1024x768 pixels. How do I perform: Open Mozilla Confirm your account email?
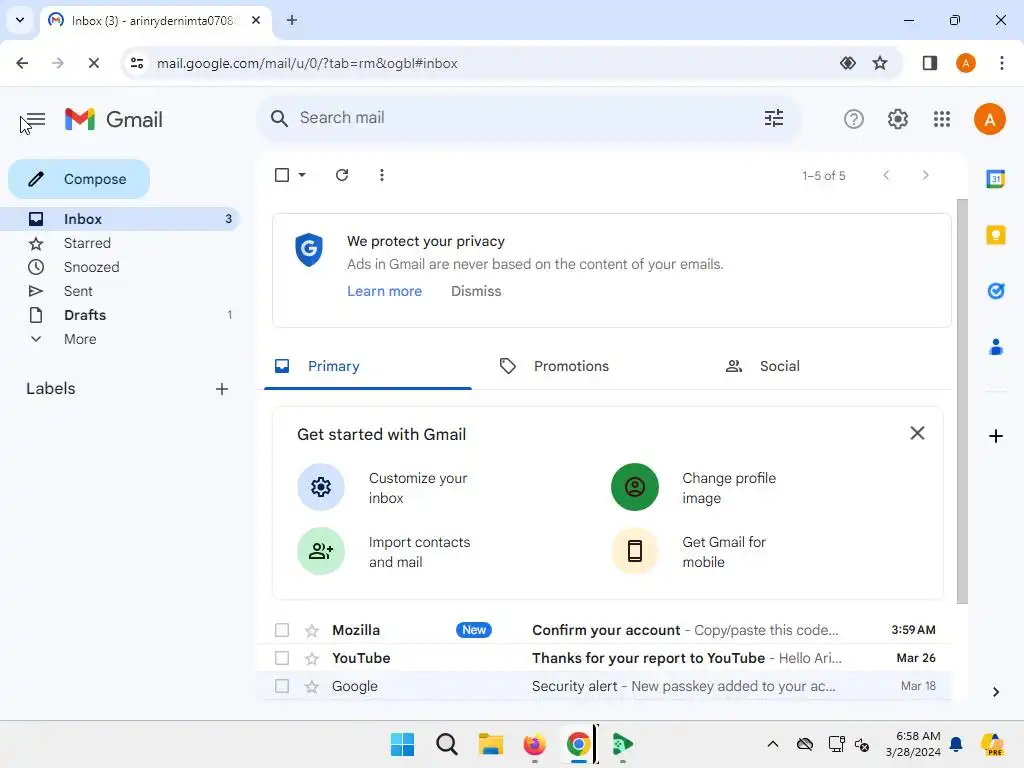(605, 630)
